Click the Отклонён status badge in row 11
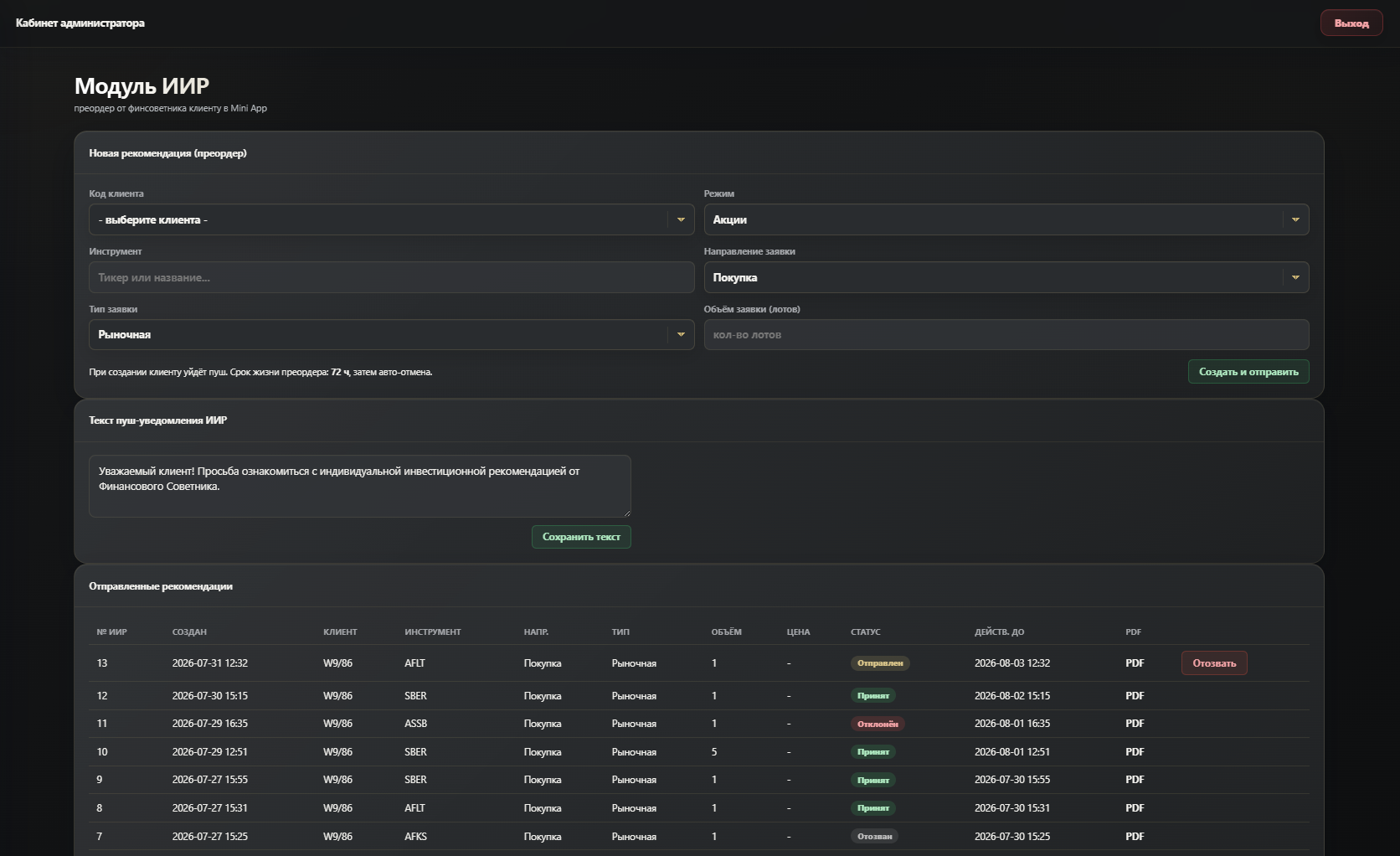 coord(878,724)
